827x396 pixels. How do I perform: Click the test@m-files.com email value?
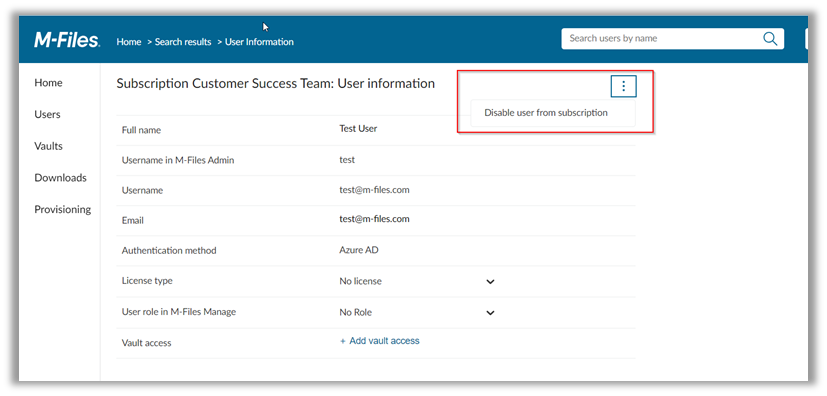374,219
